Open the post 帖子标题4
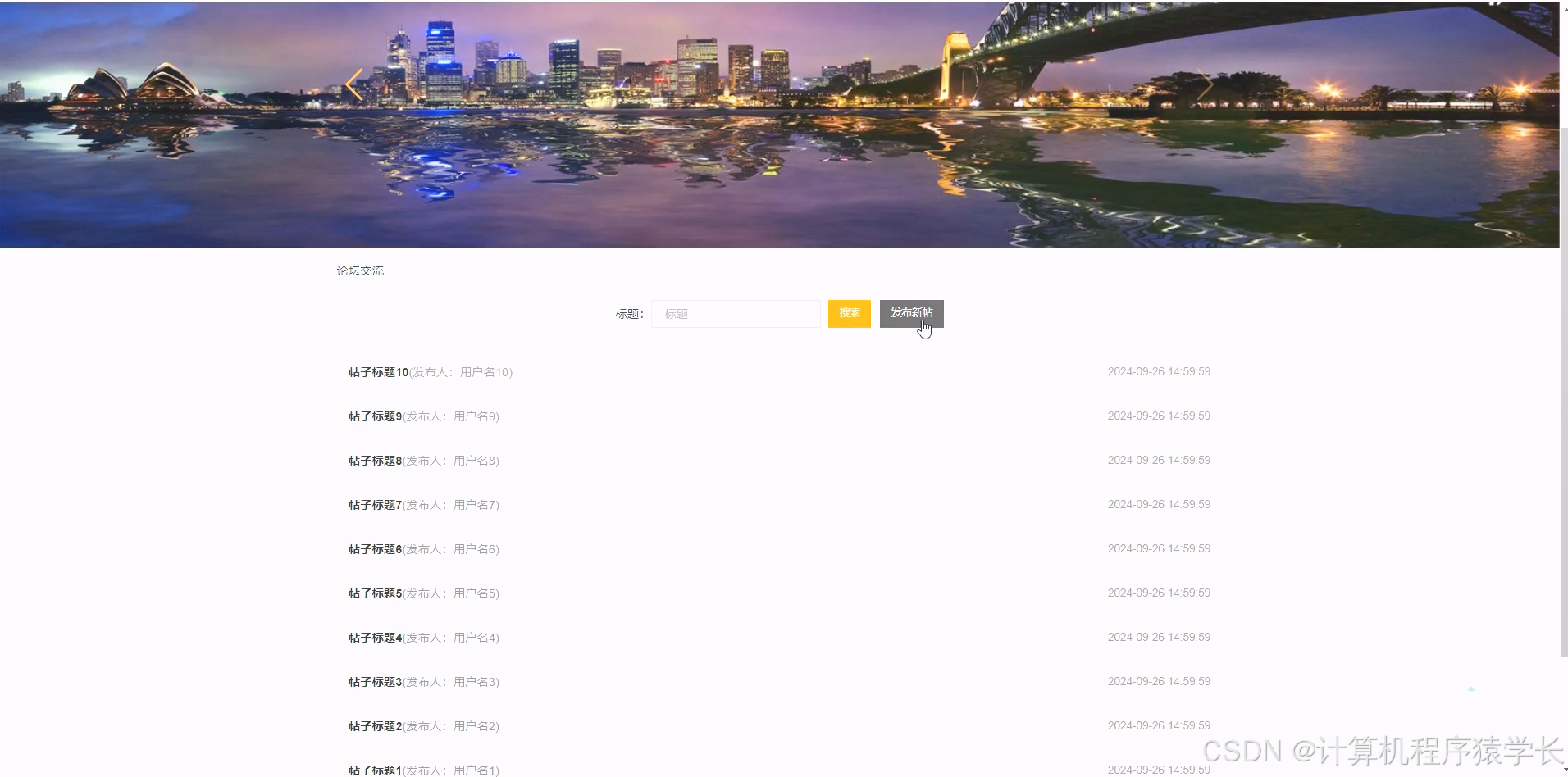The height and width of the screenshot is (777, 1568). point(375,637)
